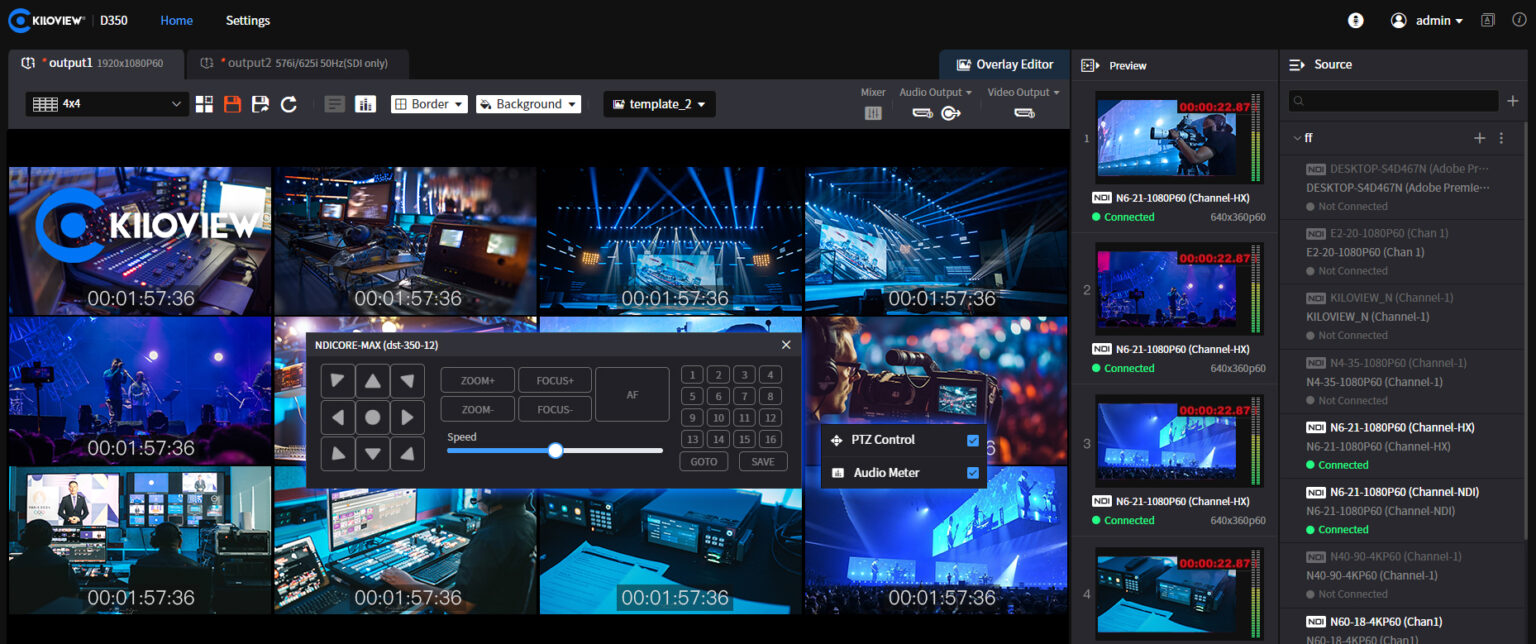Click the ZOOM+ button
This screenshot has height=644, width=1536.
(x=477, y=380)
